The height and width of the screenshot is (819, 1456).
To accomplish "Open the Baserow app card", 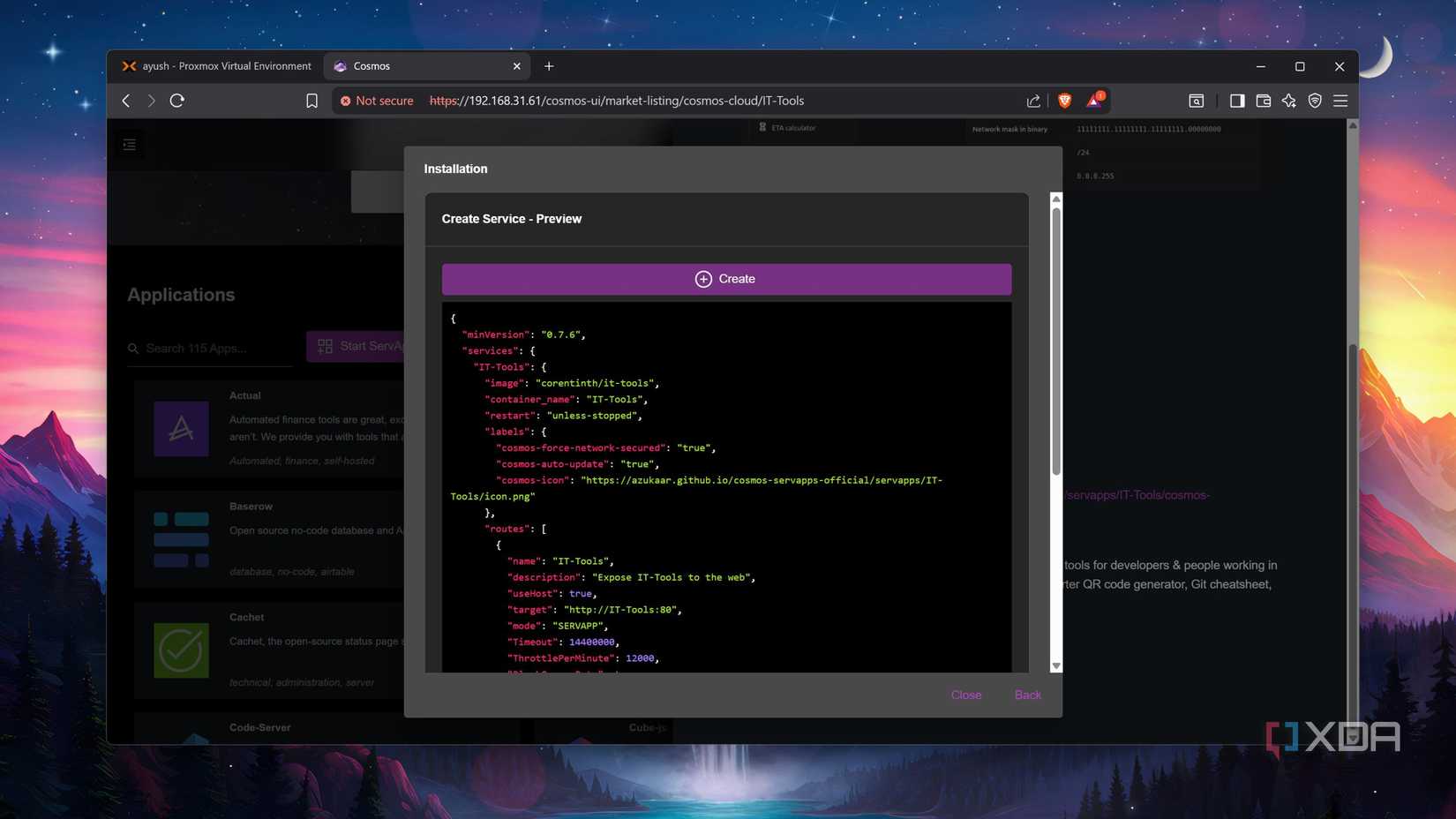I will point(269,539).
